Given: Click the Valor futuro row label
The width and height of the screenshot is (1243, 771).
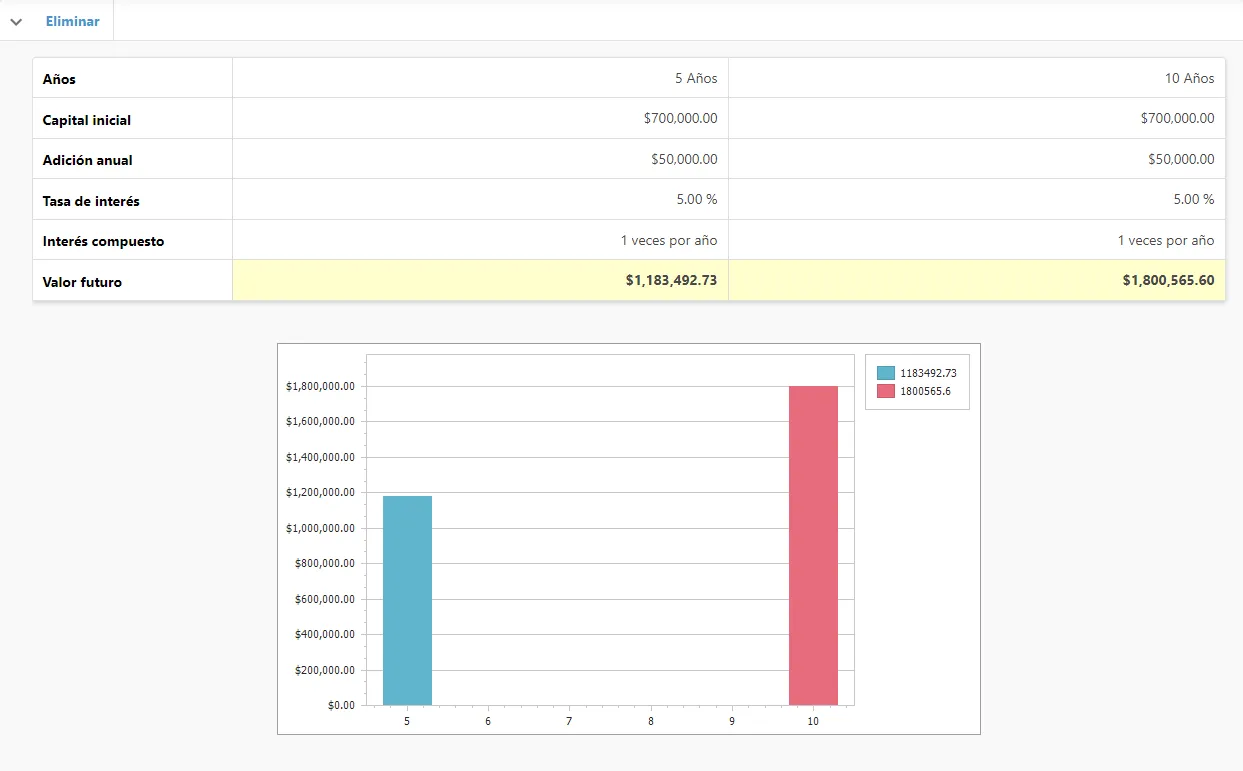Looking at the screenshot, I should [82, 281].
